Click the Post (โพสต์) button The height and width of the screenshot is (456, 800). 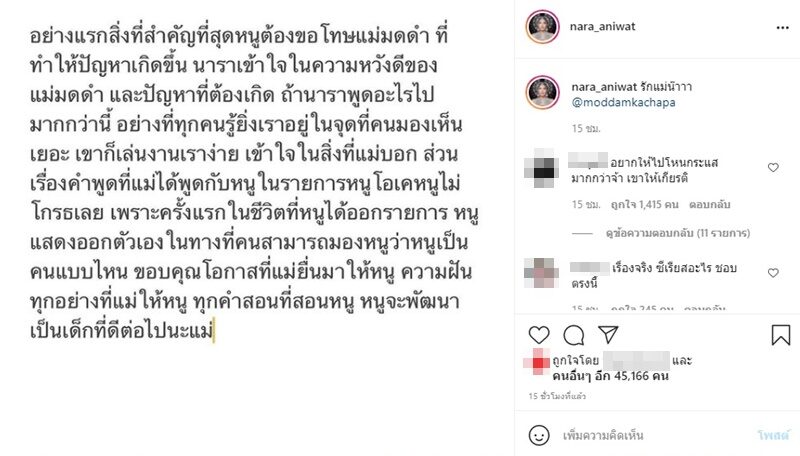pos(773,436)
